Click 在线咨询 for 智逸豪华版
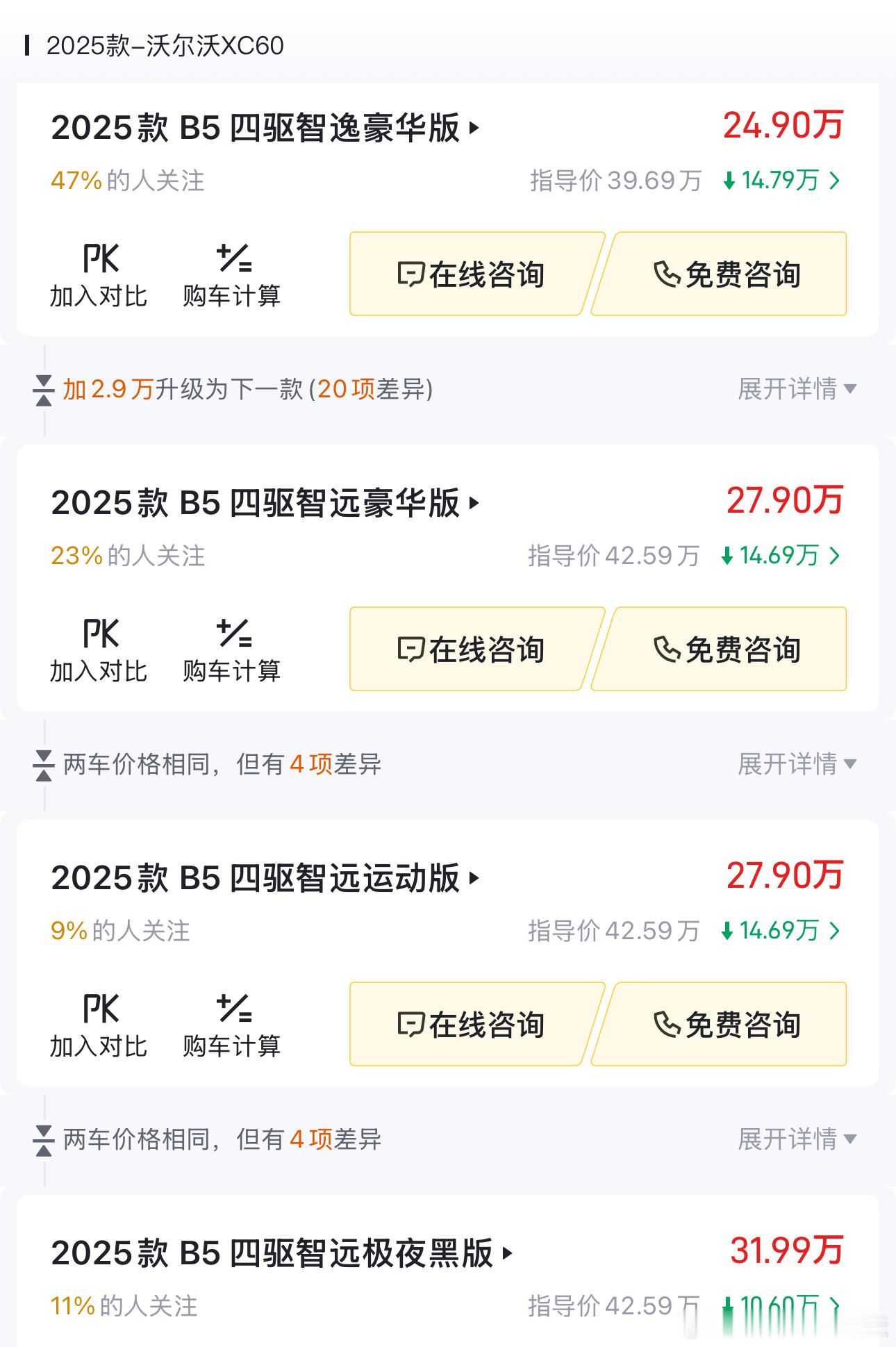Image resolution: width=896 pixels, height=1347 pixels. [472, 274]
